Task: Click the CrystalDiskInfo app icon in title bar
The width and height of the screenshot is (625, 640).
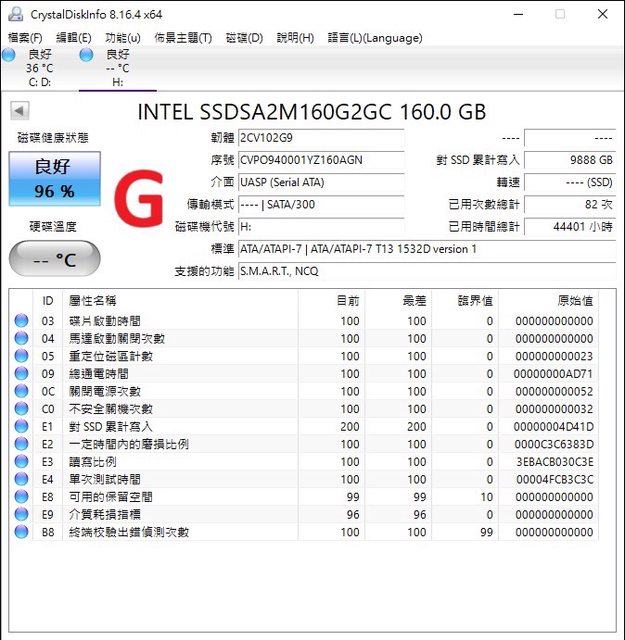Action: click(x=14, y=14)
